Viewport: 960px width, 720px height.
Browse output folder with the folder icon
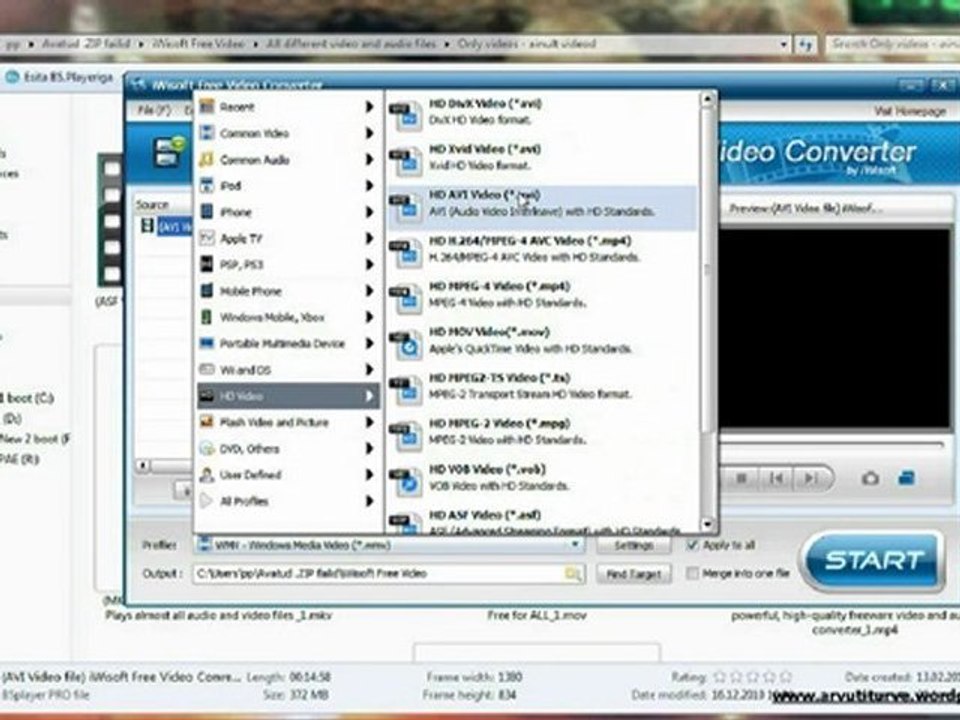[573, 574]
